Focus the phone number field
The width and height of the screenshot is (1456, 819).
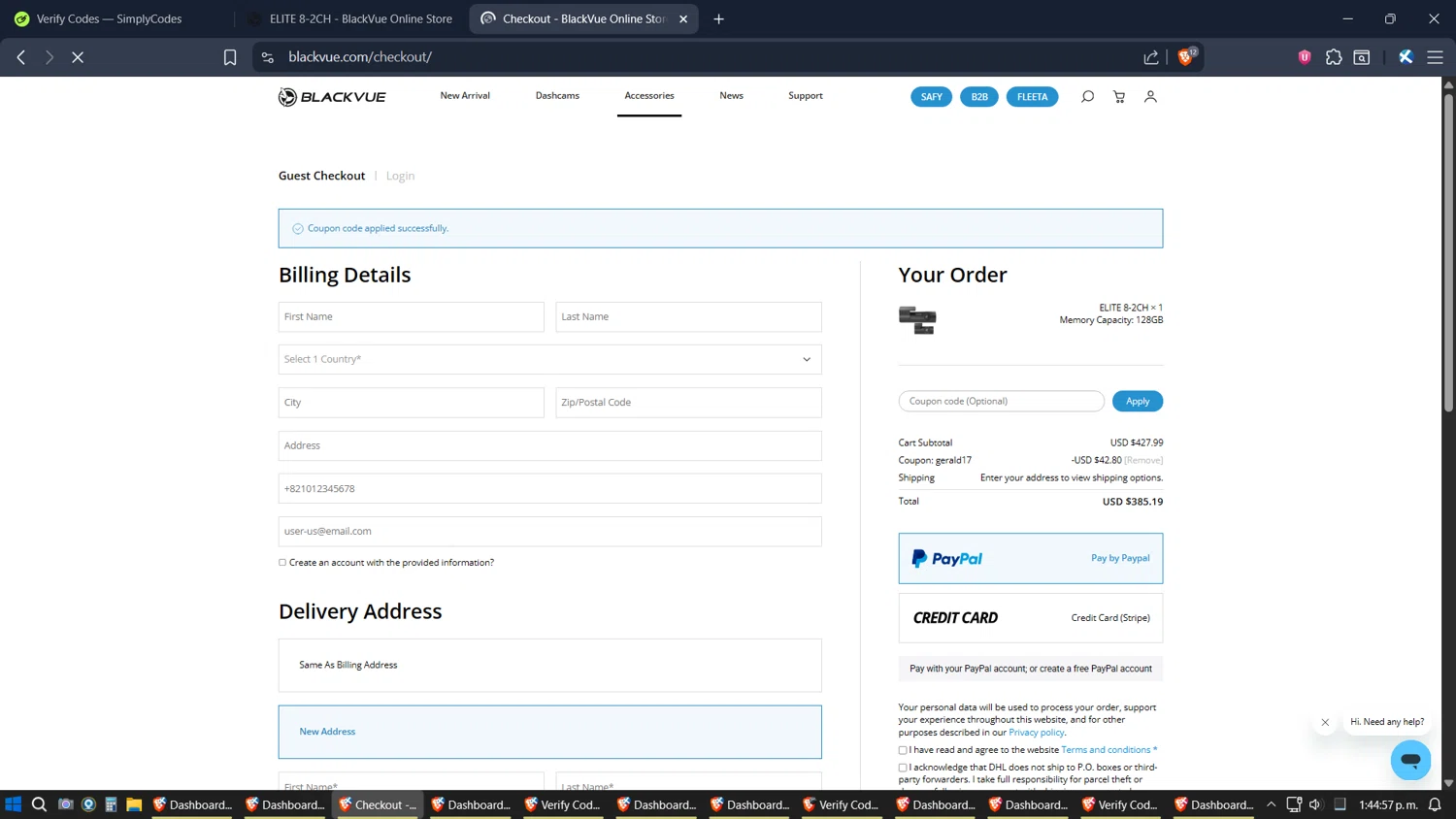(550, 488)
